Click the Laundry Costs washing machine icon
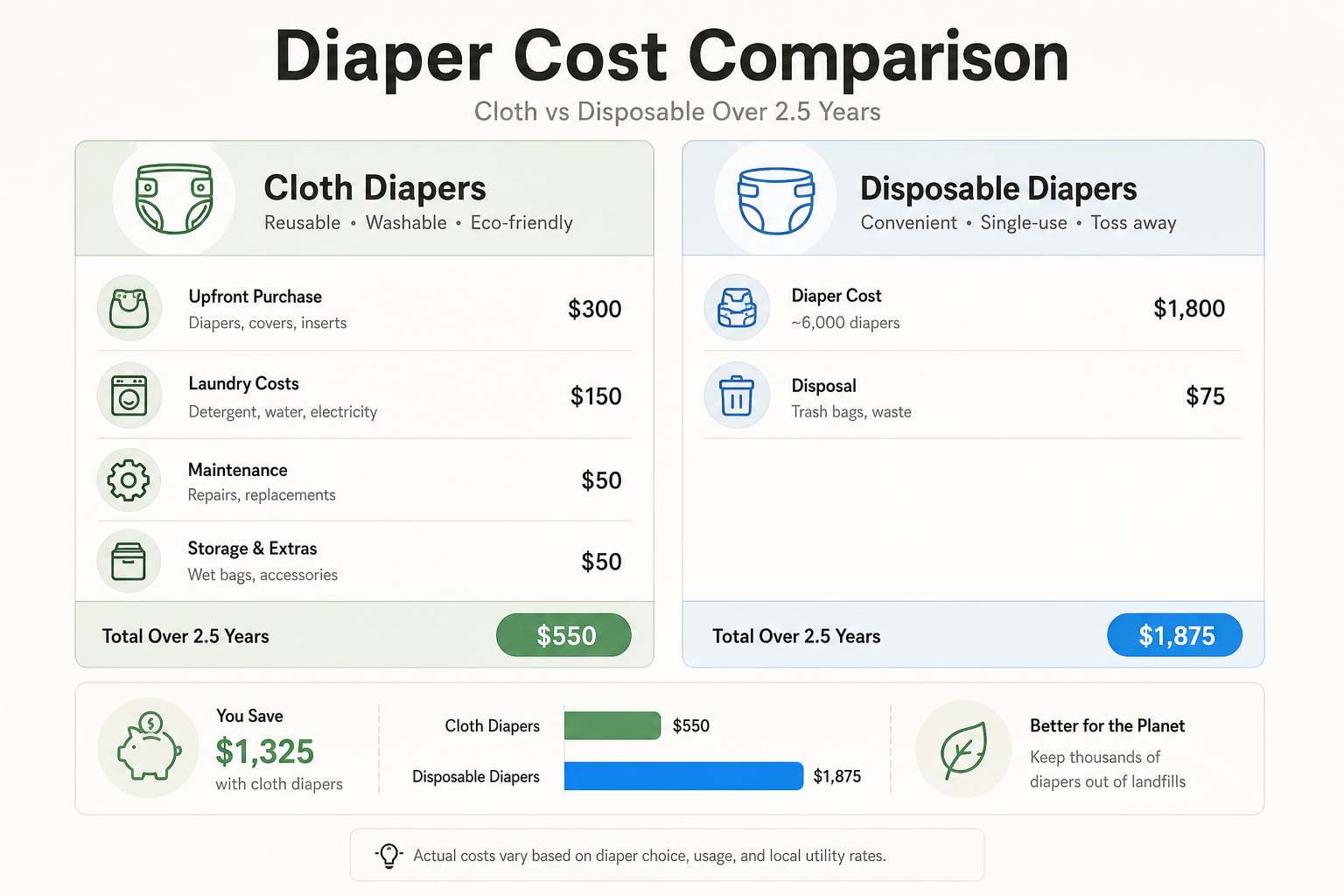The height and width of the screenshot is (896, 1344). pyautogui.click(x=129, y=395)
